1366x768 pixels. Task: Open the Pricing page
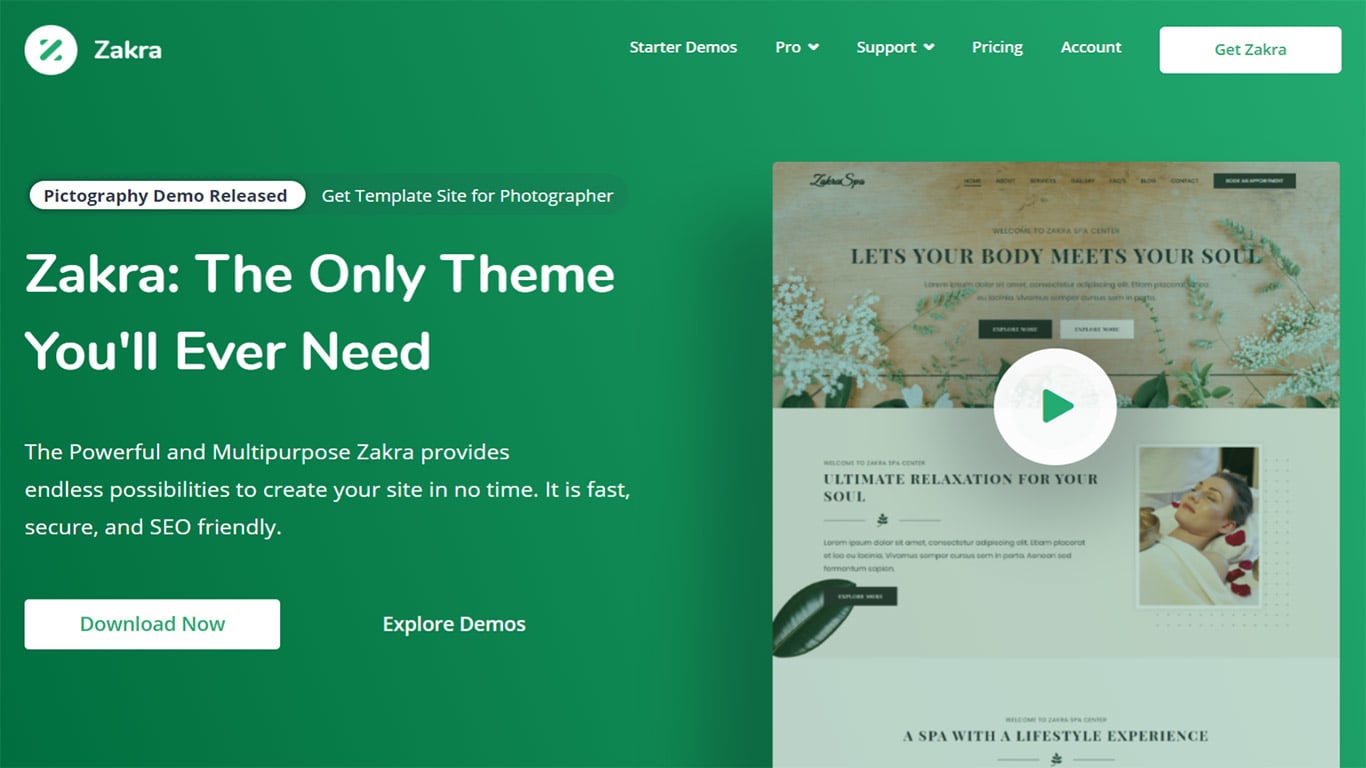pos(997,47)
